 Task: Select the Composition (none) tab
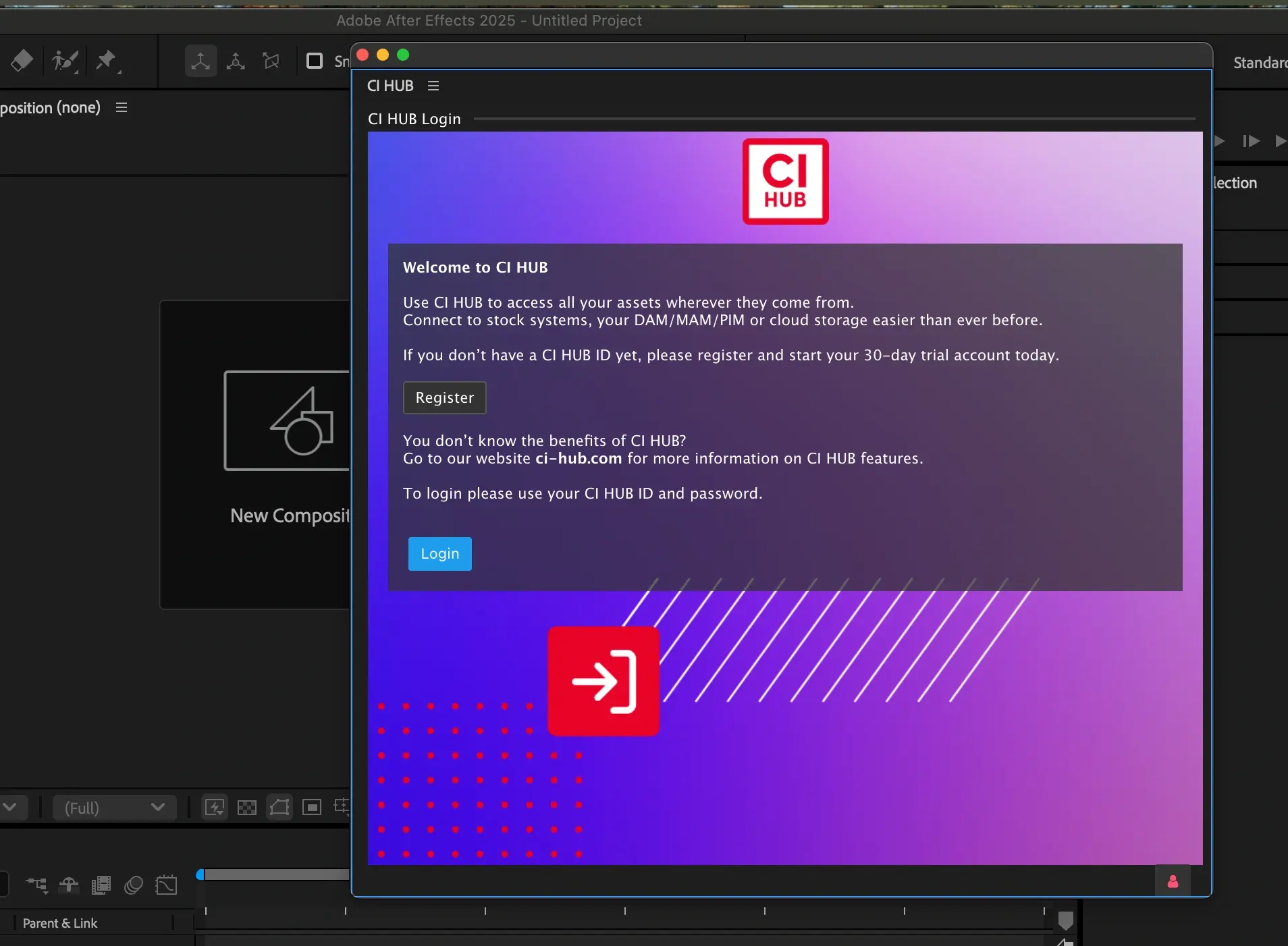click(50, 107)
